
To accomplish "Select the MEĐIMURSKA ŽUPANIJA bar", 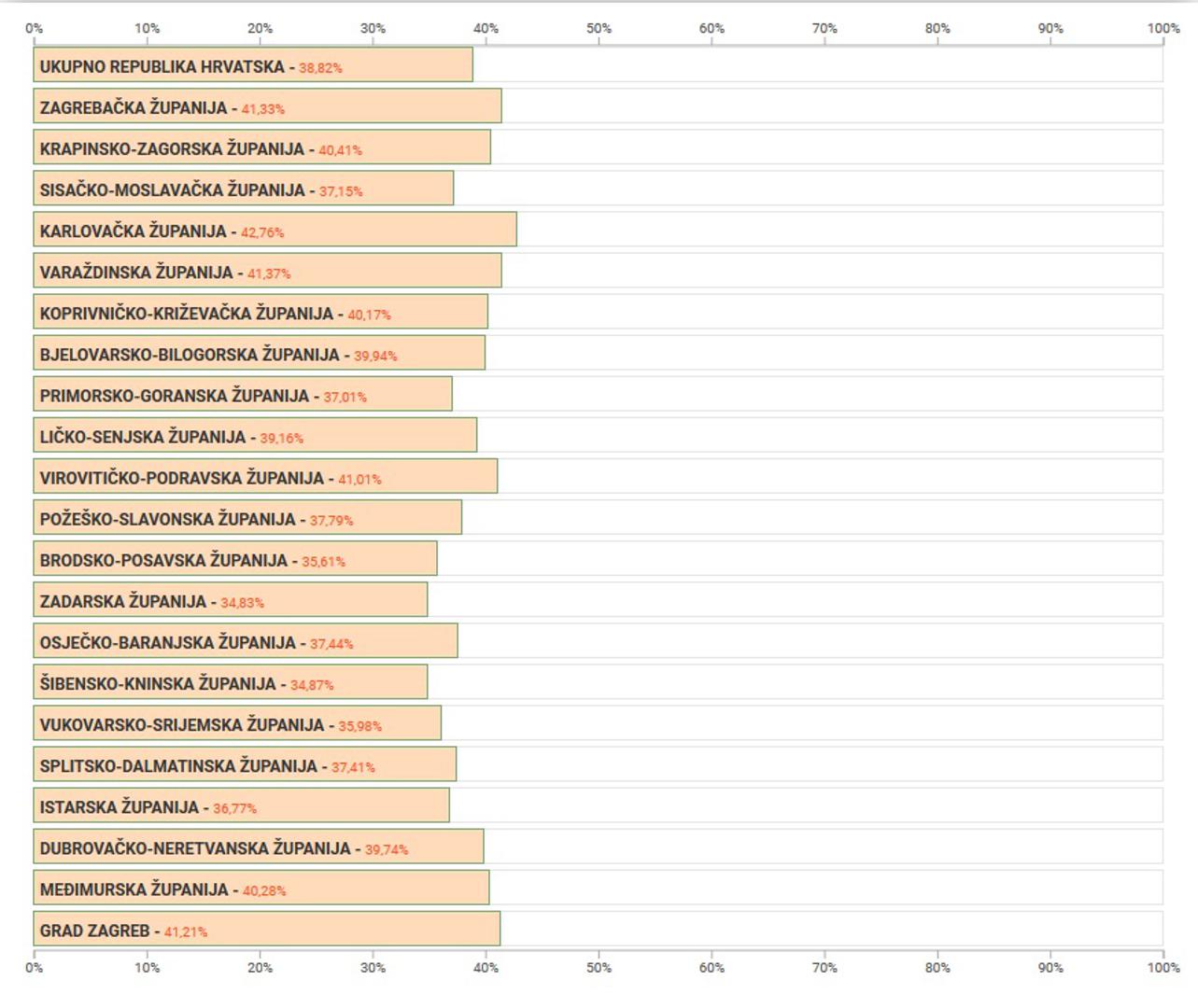I will coord(261,888).
